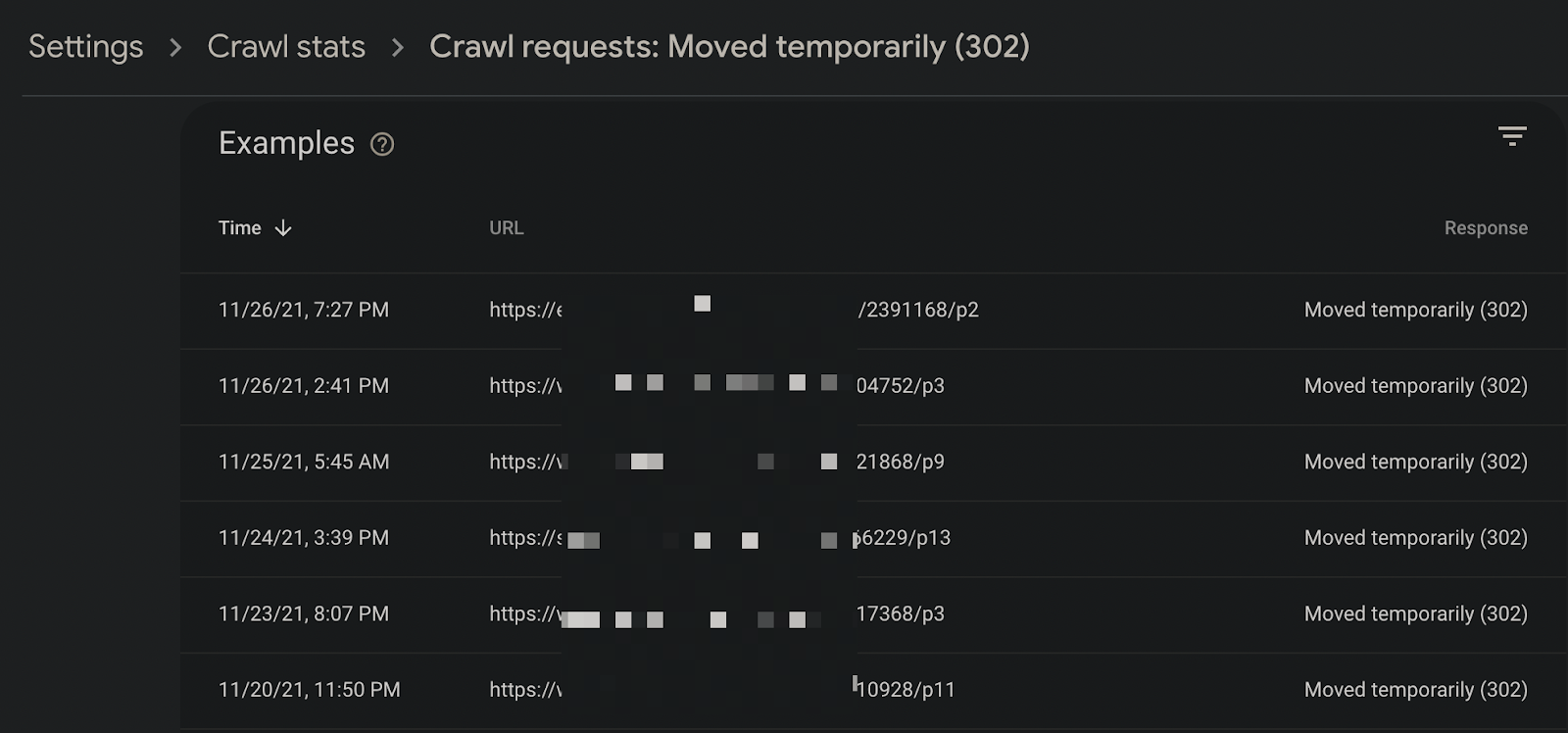Click the chevron after Settings breadcrumb

pos(175,47)
